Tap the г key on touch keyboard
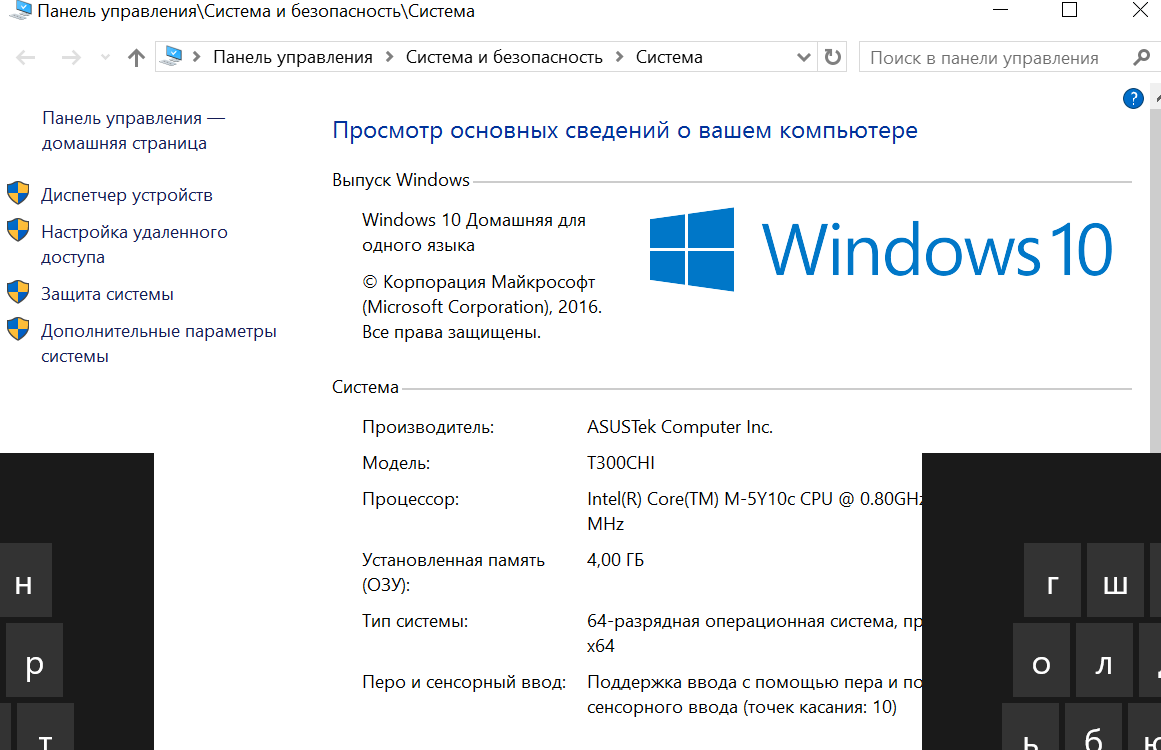Screen dimensions: 1161x750 (x=1052, y=581)
